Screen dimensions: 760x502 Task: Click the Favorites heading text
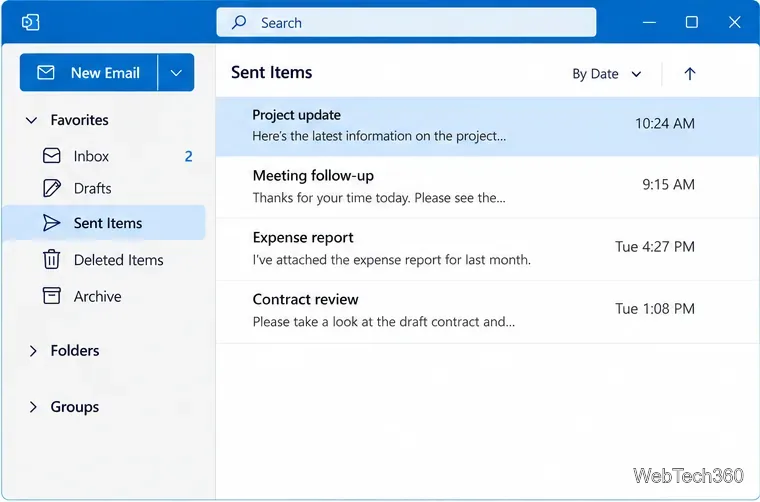[x=79, y=120]
